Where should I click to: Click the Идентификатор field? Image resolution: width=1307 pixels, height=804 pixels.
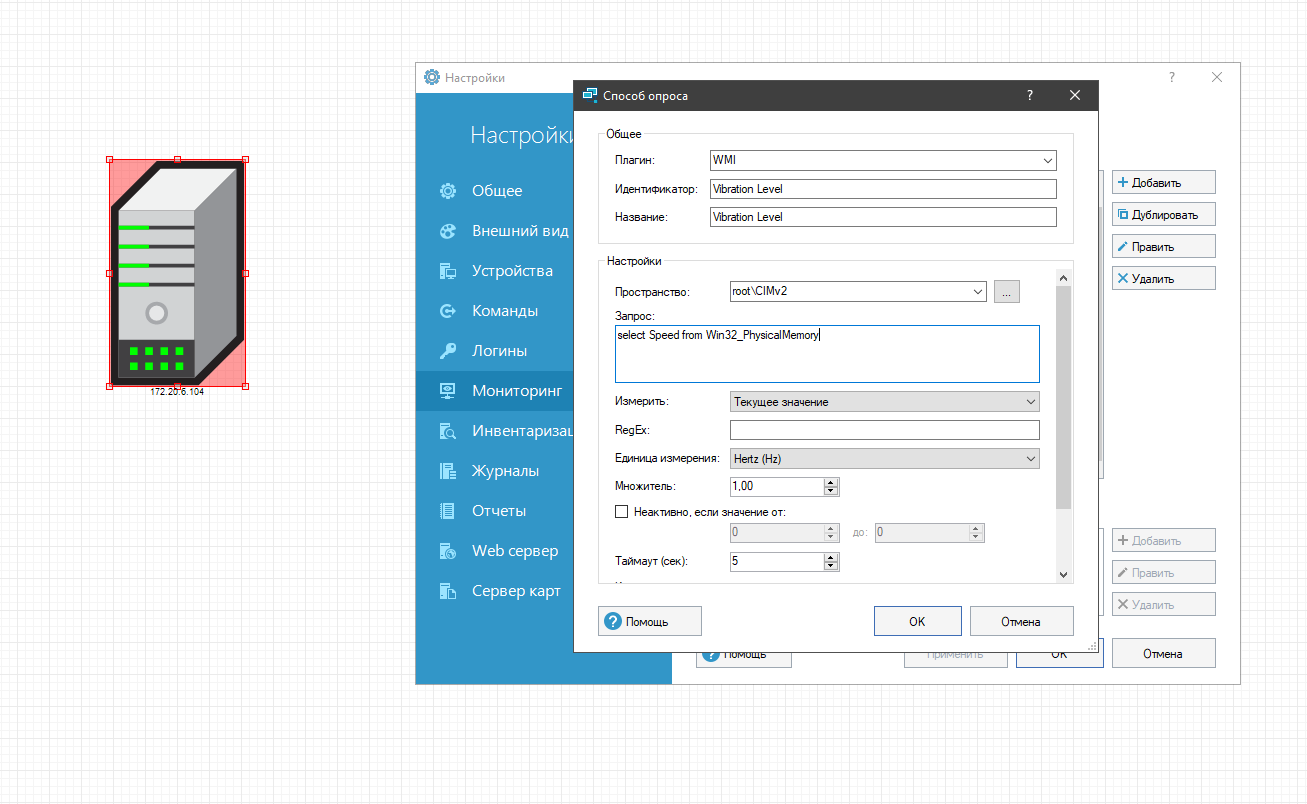tap(883, 189)
